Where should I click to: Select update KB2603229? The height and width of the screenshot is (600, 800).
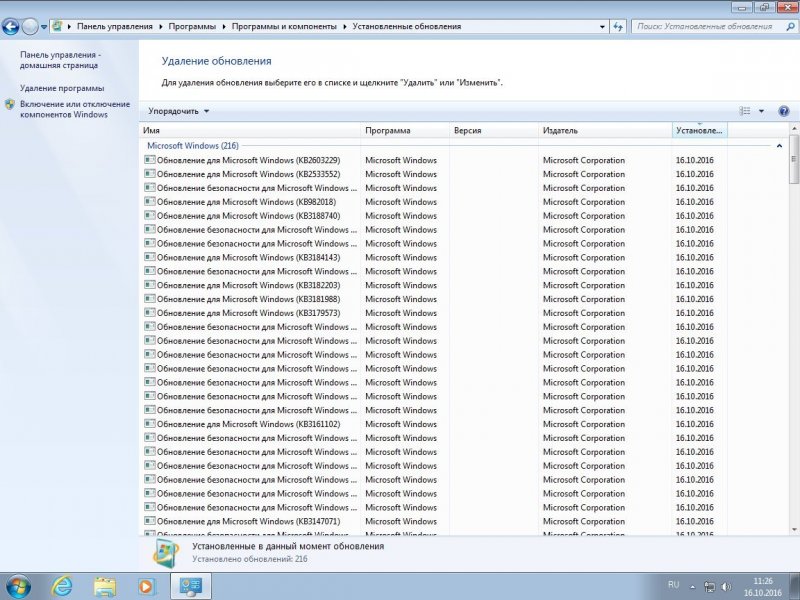248,160
